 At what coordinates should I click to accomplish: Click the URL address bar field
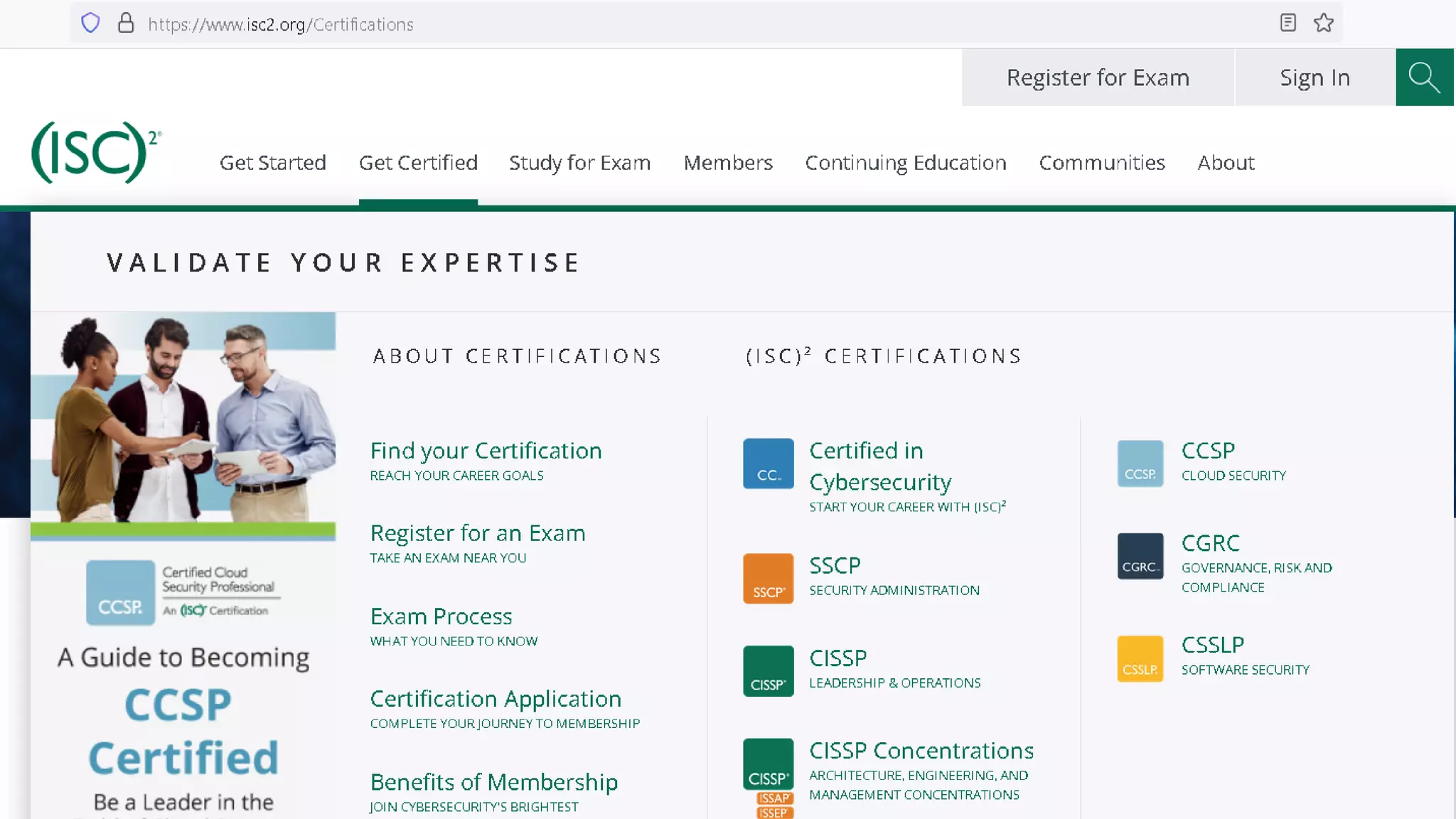[640, 24]
